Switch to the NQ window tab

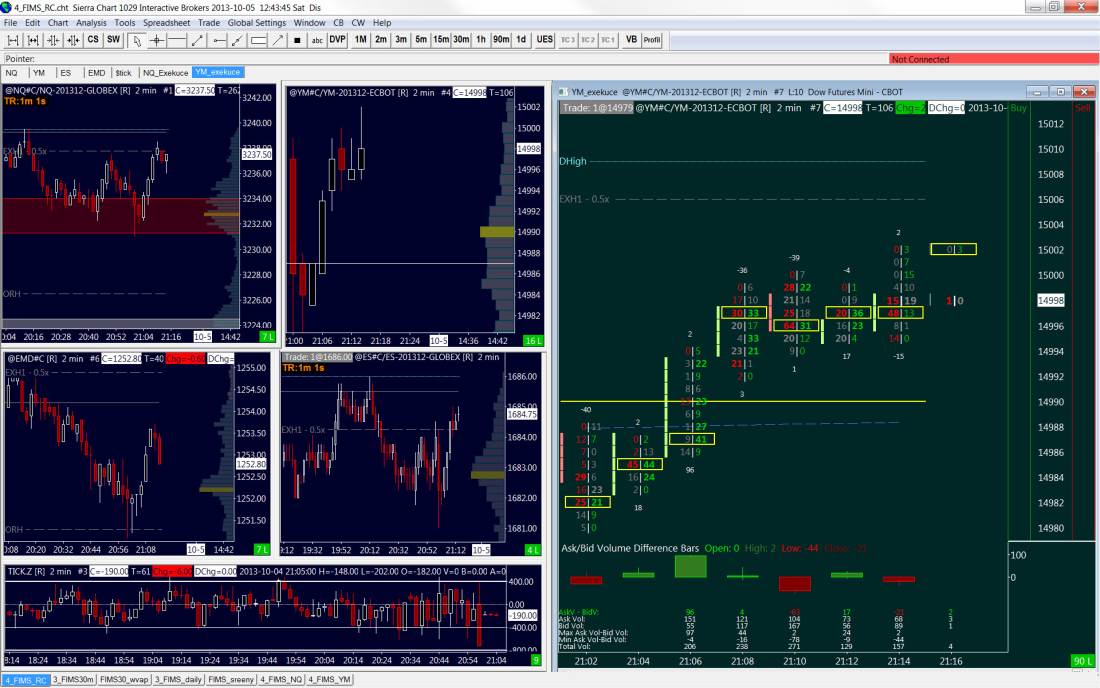click(12, 73)
